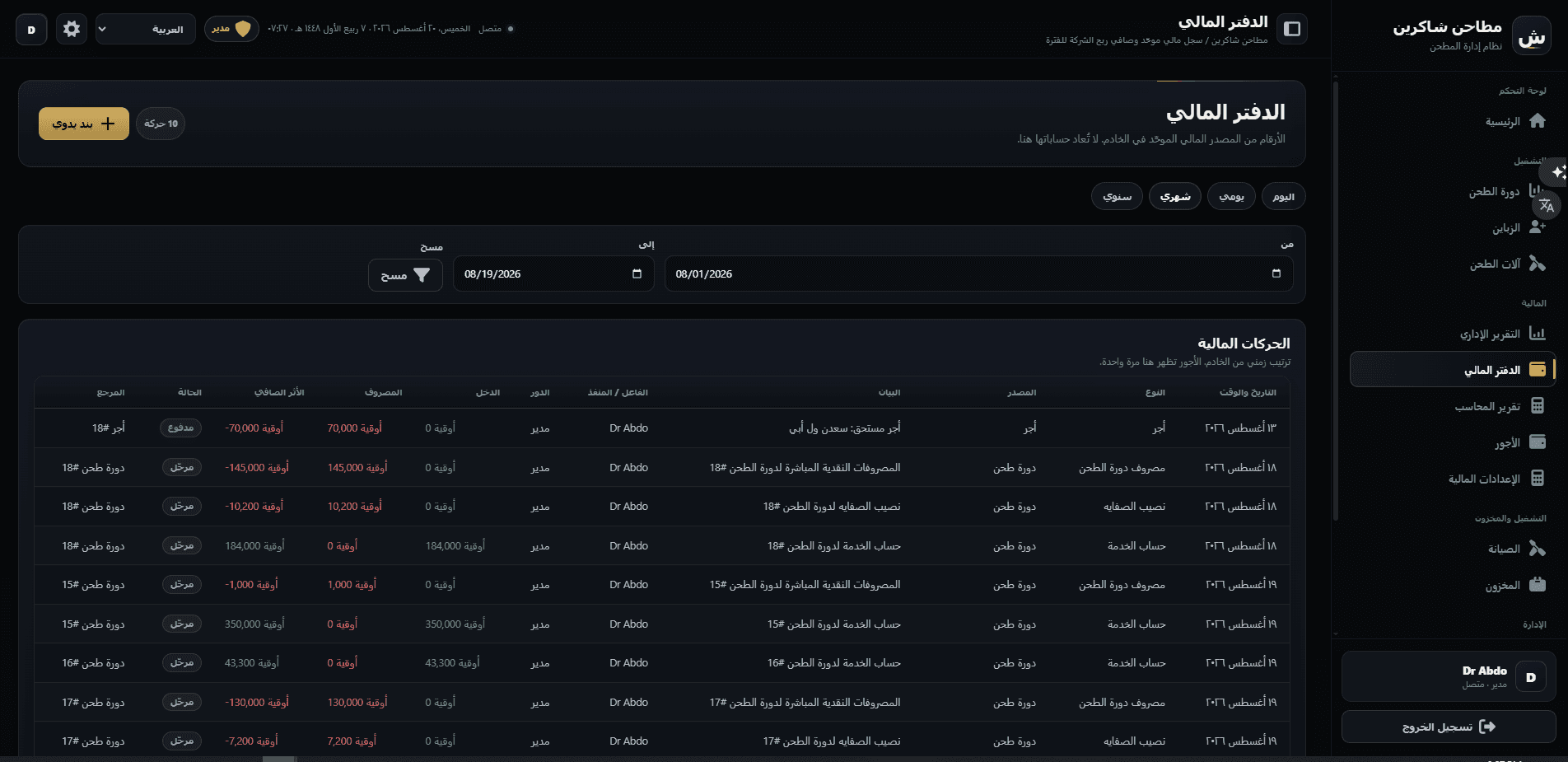
Task: Select the يومي period filter
Action: click(x=1231, y=196)
